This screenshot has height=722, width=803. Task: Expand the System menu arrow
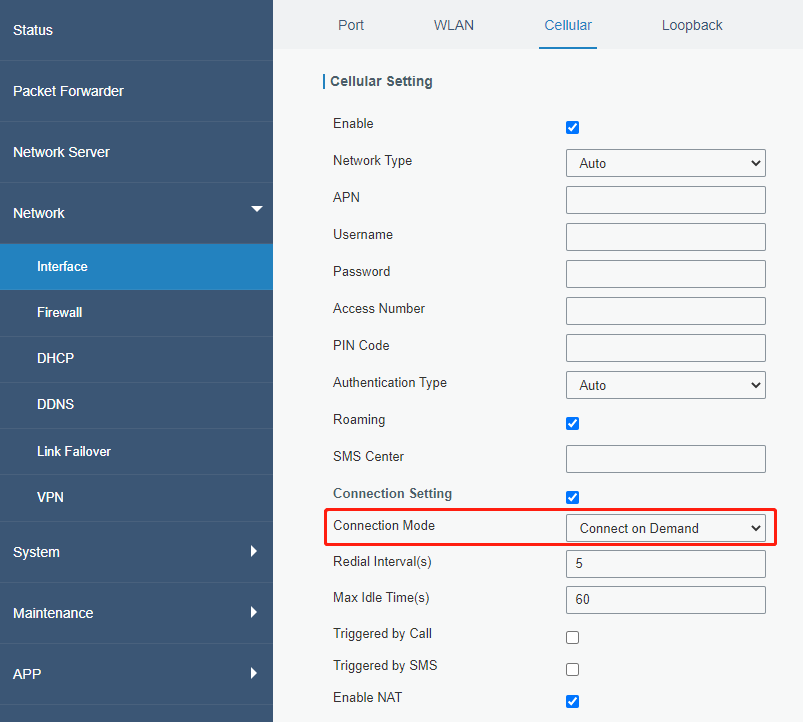click(254, 551)
